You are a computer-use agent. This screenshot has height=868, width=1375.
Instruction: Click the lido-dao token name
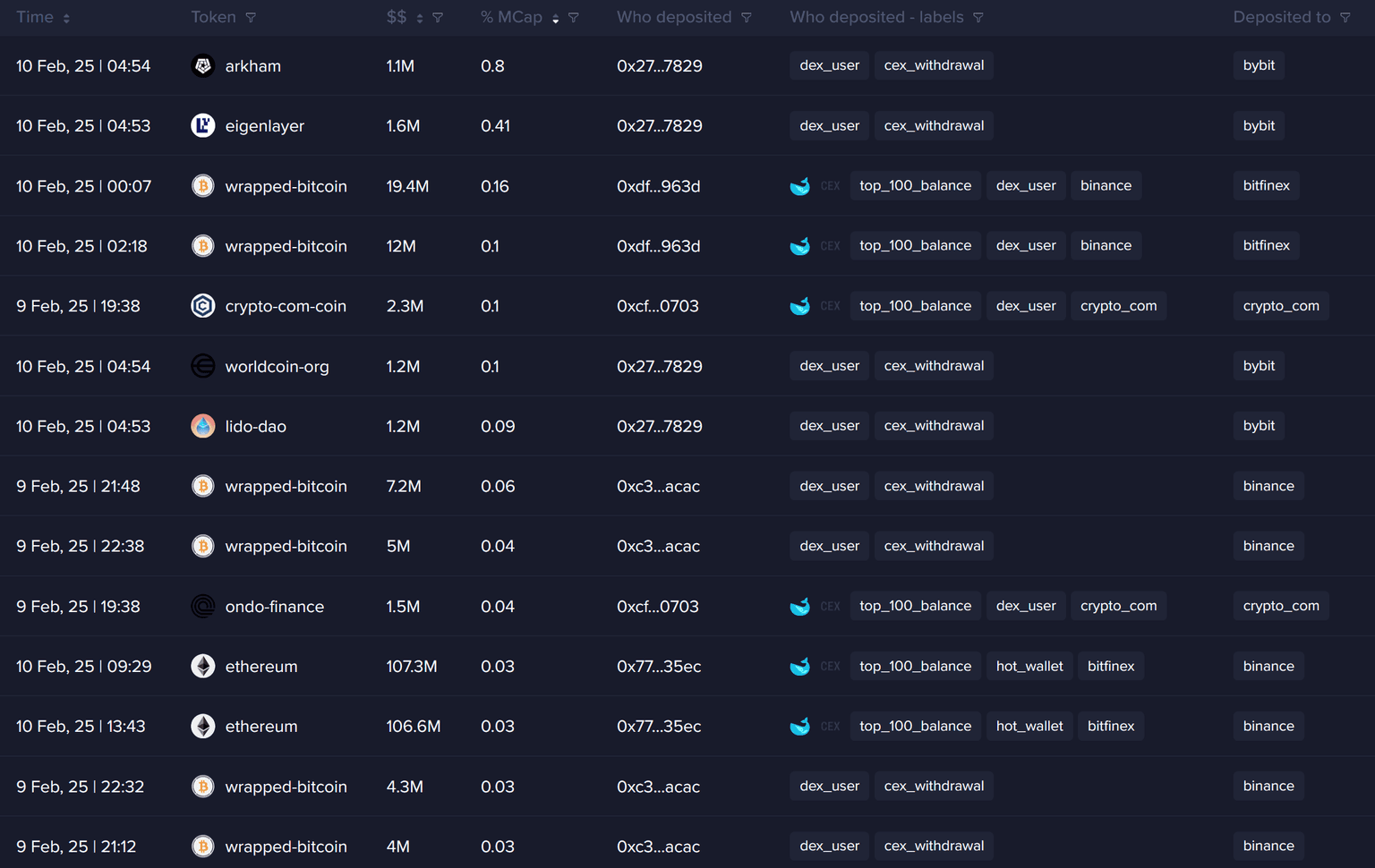[x=256, y=427]
